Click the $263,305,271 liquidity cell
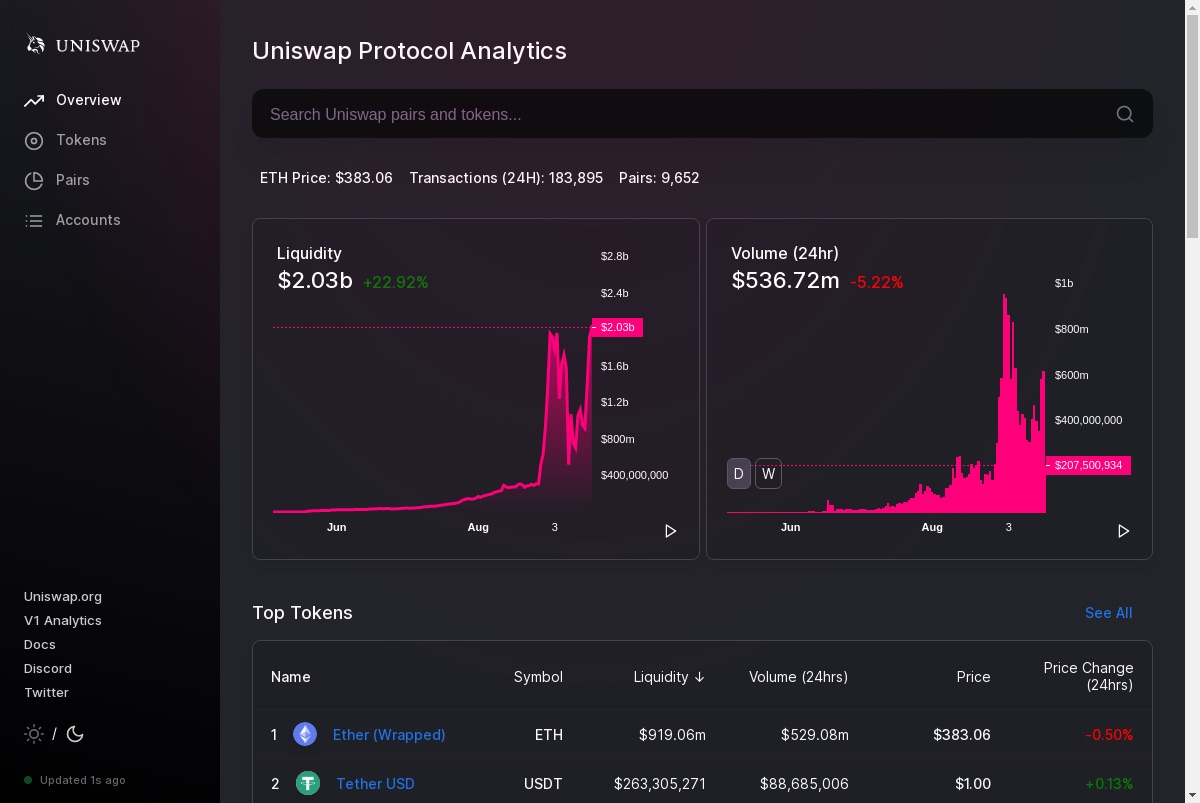Viewport: 1200px width, 803px height. click(660, 784)
